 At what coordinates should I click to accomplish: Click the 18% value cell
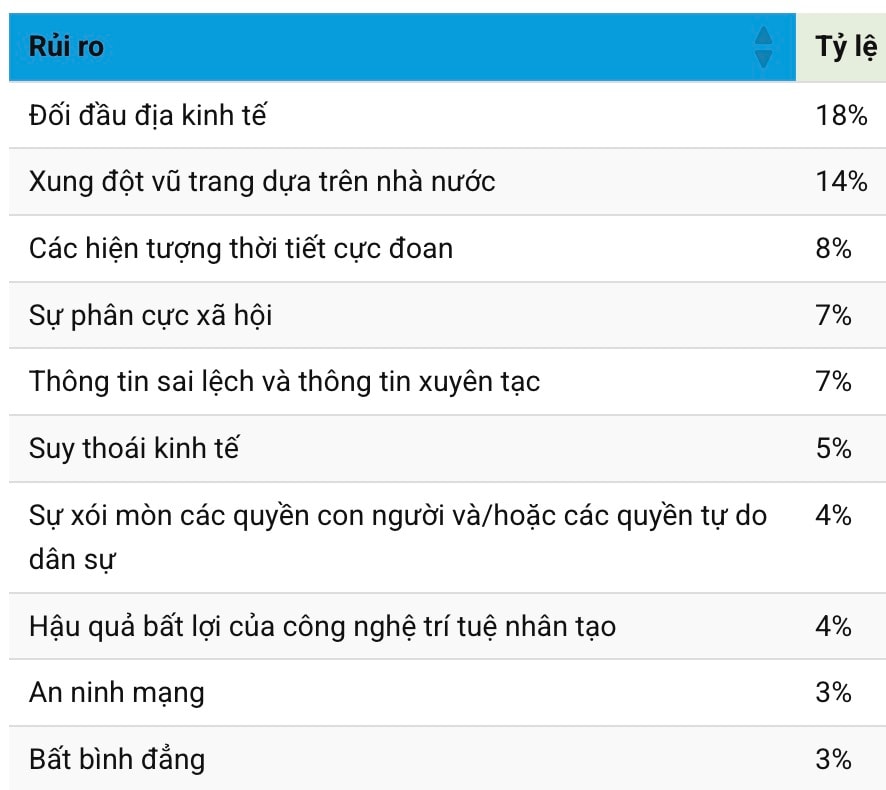click(841, 115)
